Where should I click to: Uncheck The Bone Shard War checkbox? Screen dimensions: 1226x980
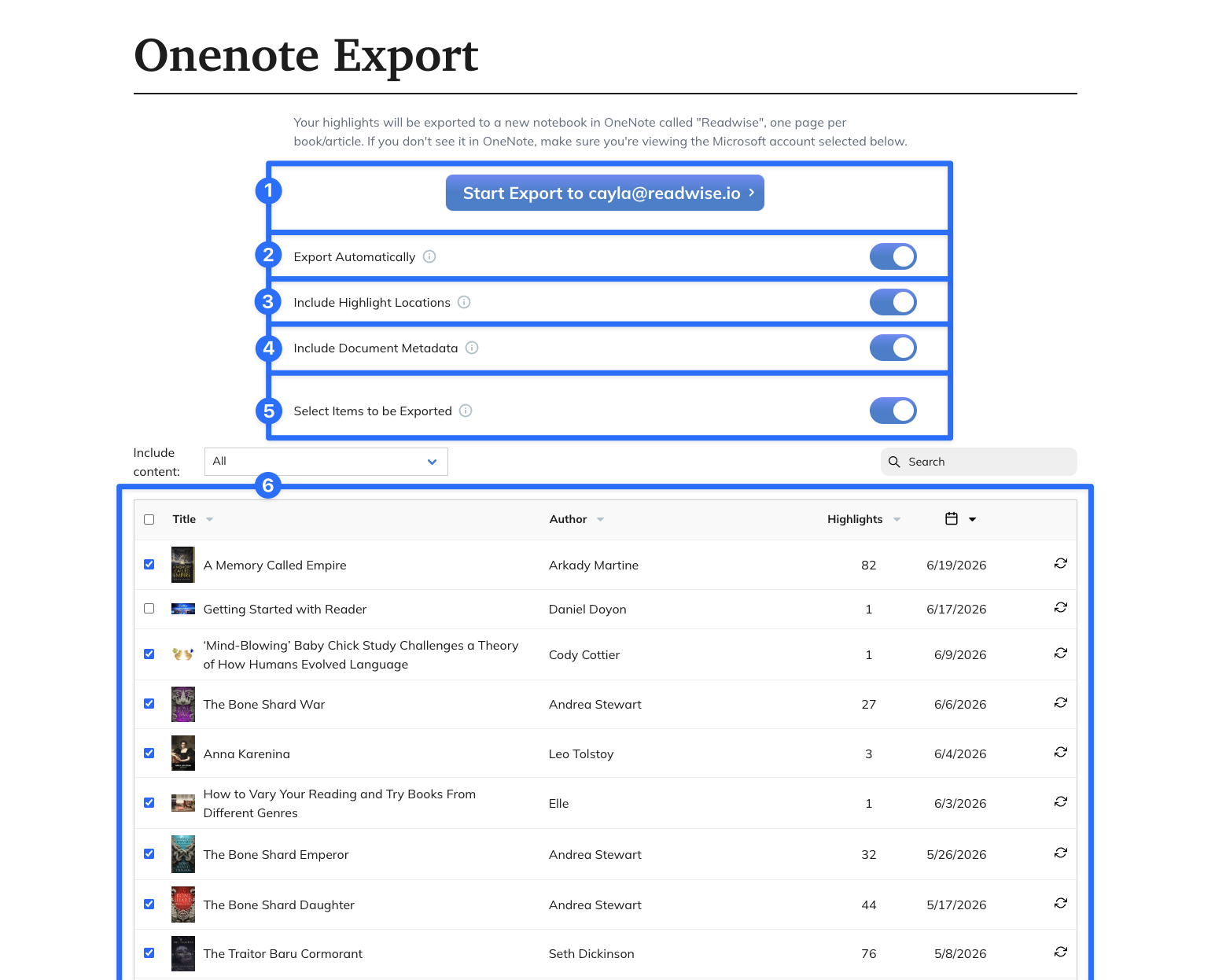coord(149,703)
